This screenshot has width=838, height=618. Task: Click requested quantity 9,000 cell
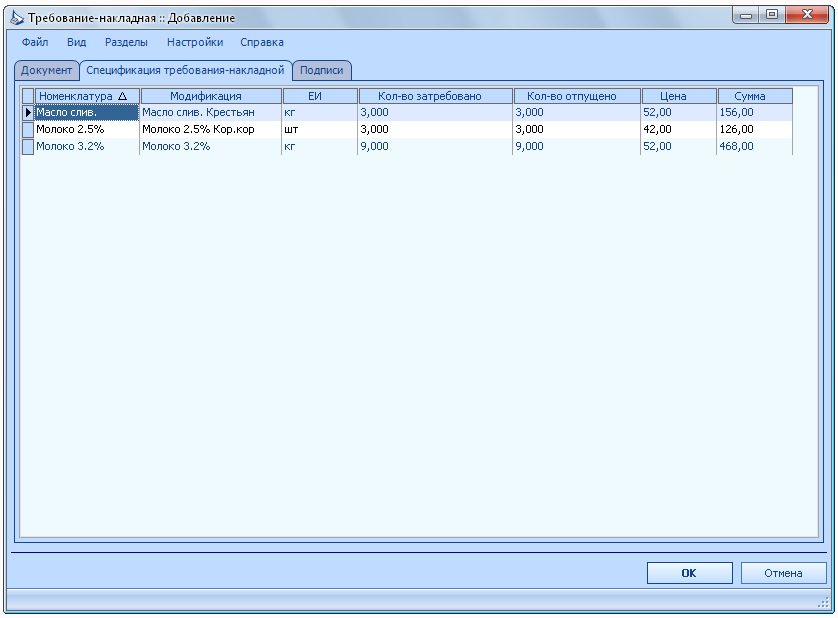click(435, 146)
